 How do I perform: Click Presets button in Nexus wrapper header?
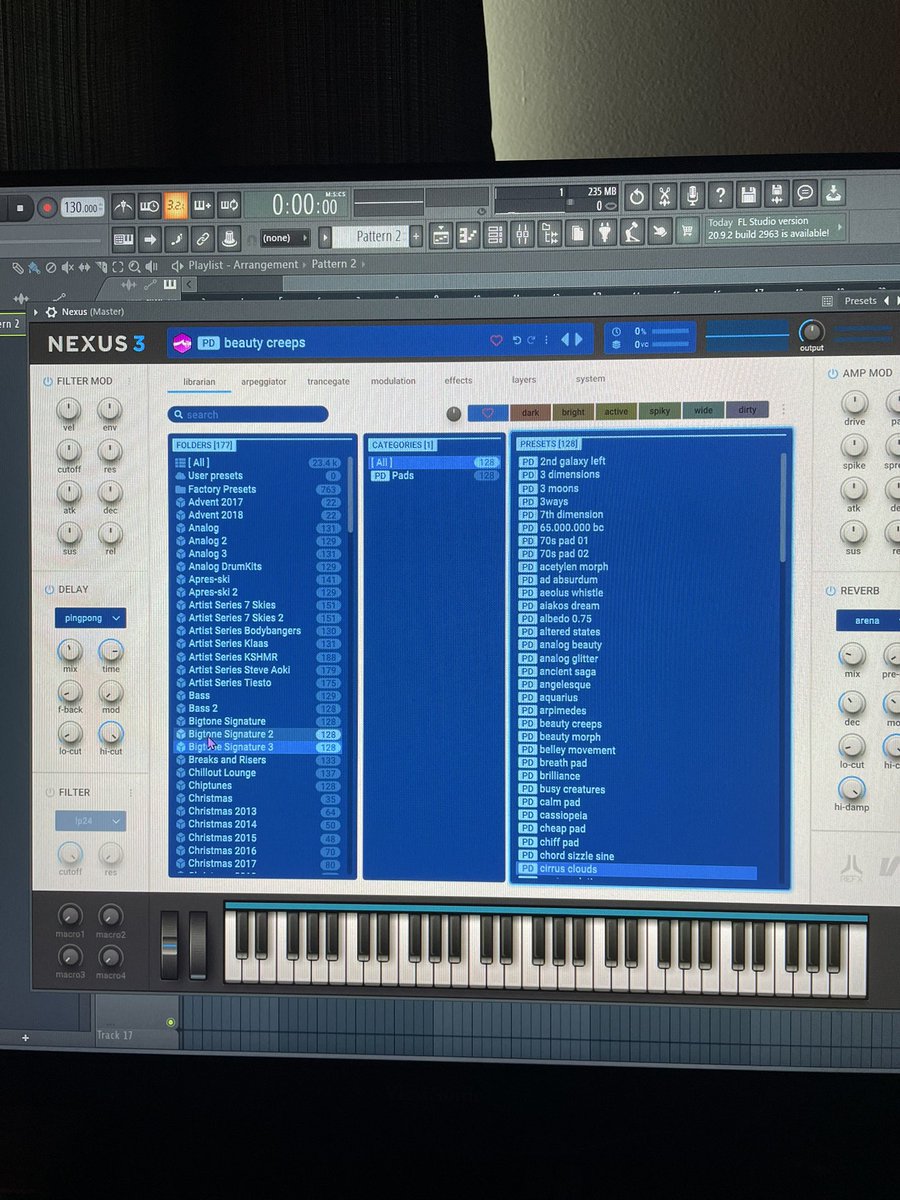point(860,300)
